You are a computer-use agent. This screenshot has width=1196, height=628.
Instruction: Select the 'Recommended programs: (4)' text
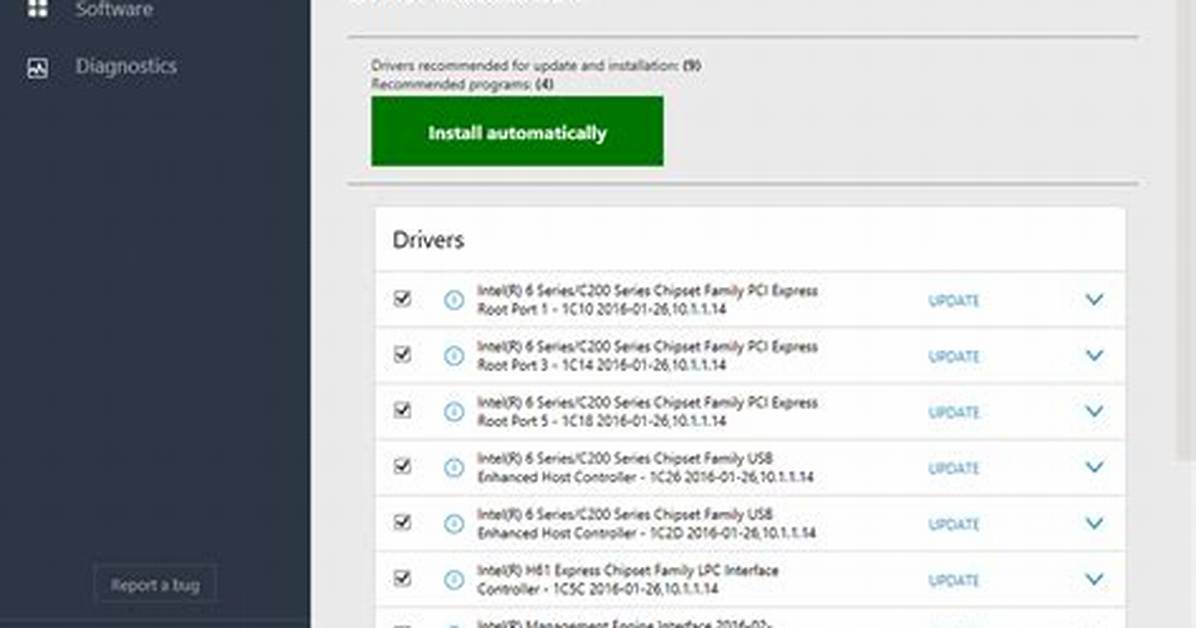point(462,84)
